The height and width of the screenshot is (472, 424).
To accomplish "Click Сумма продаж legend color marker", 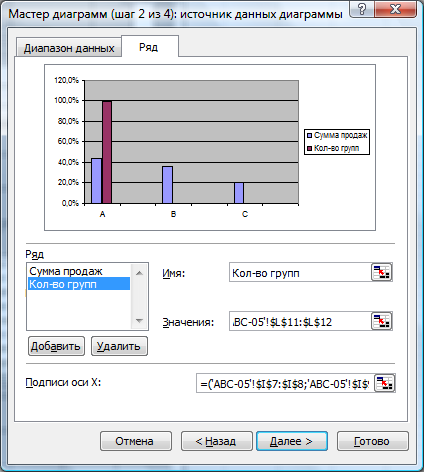I will 309,135.
